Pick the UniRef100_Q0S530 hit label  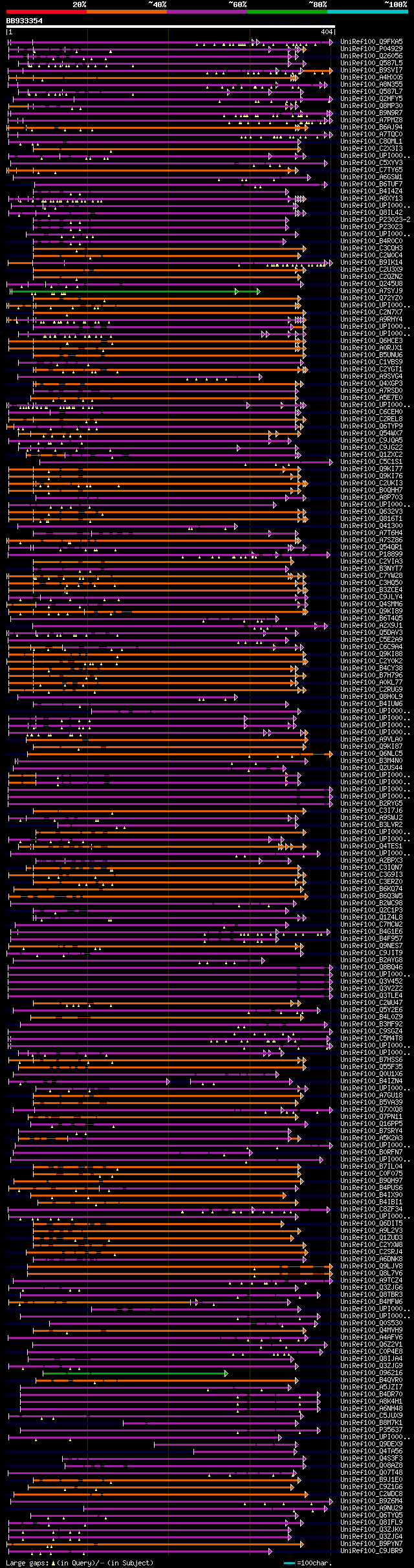[371, 1323]
